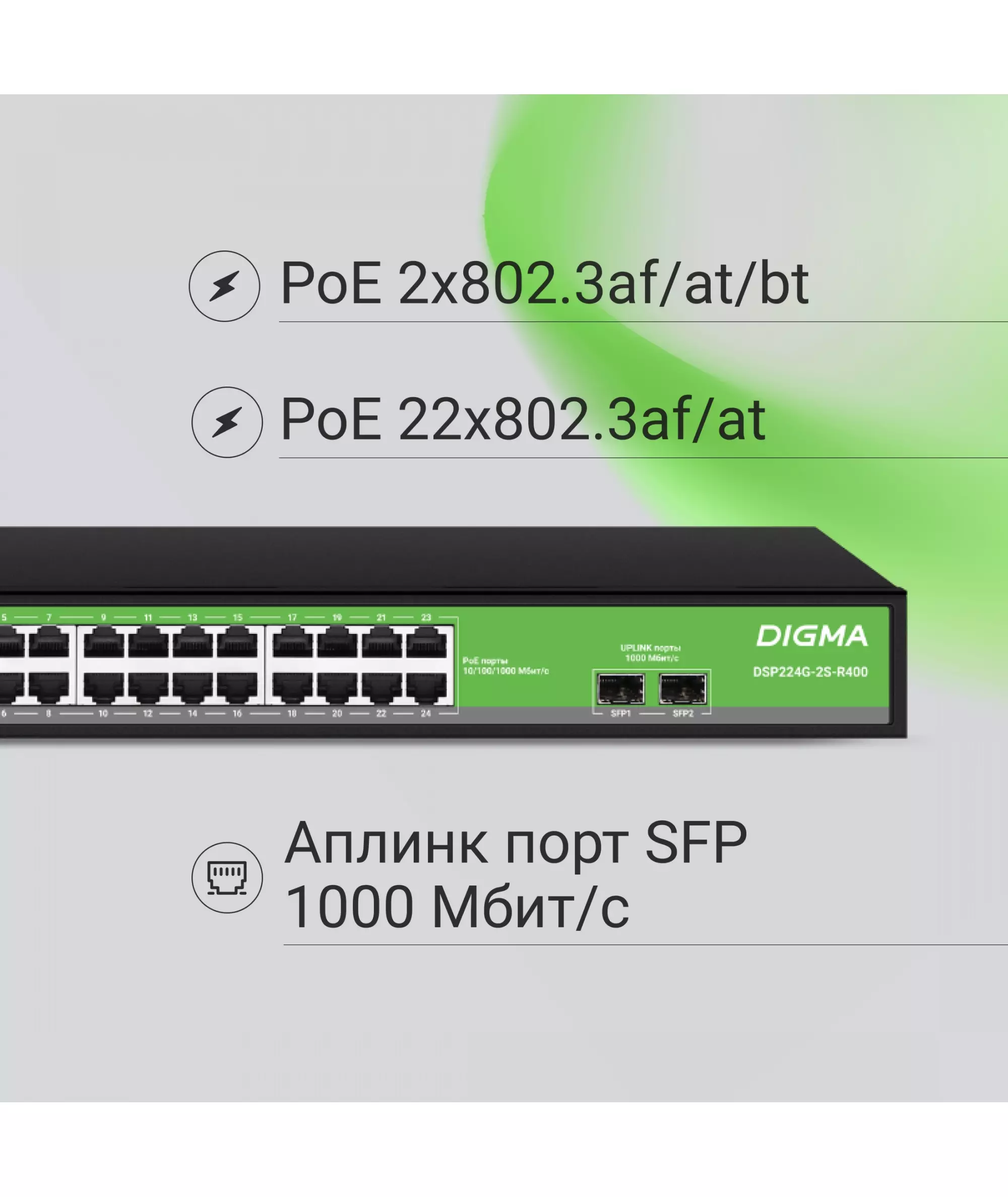The height and width of the screenshot is (1197, 1008).
Task: Click the SFP2 uplink slot
Action: click(x=682, y=689)
